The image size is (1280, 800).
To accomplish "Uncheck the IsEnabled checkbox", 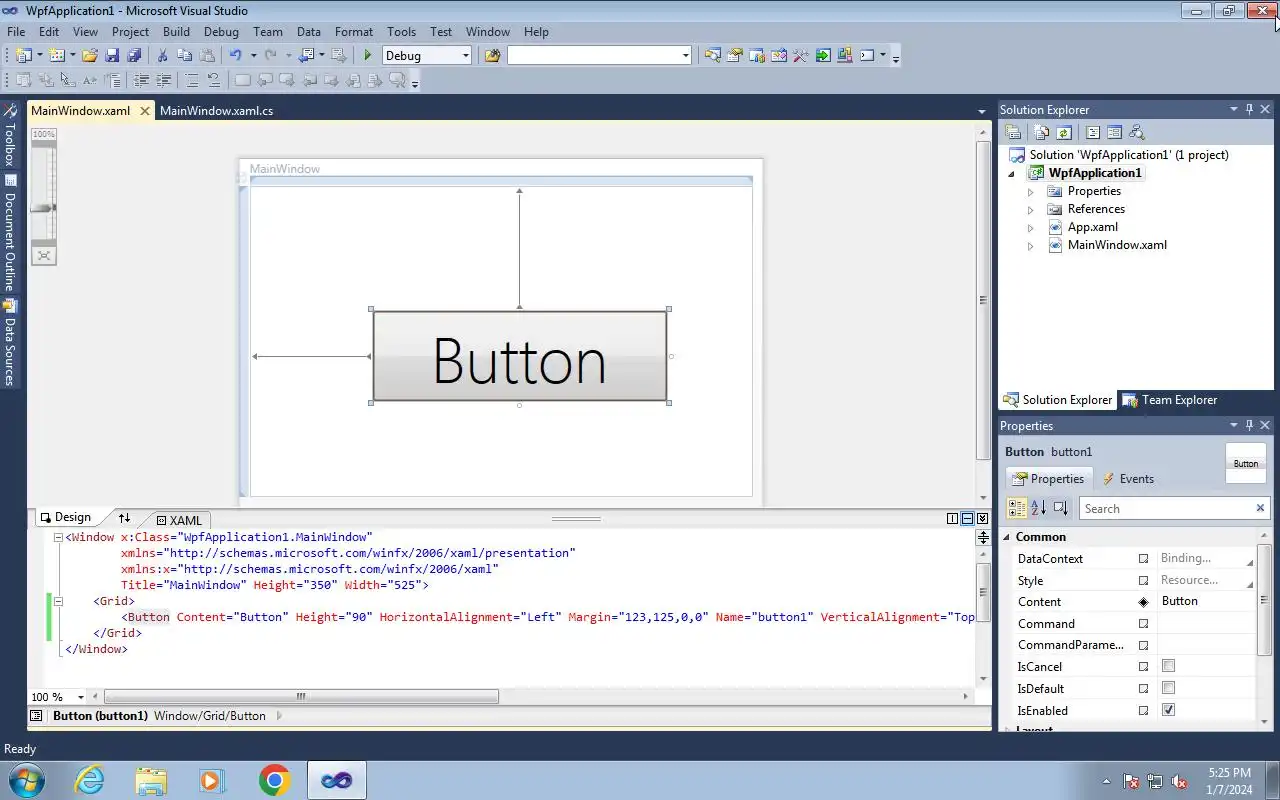I will pyautogui.click(x=1168, y=710).
